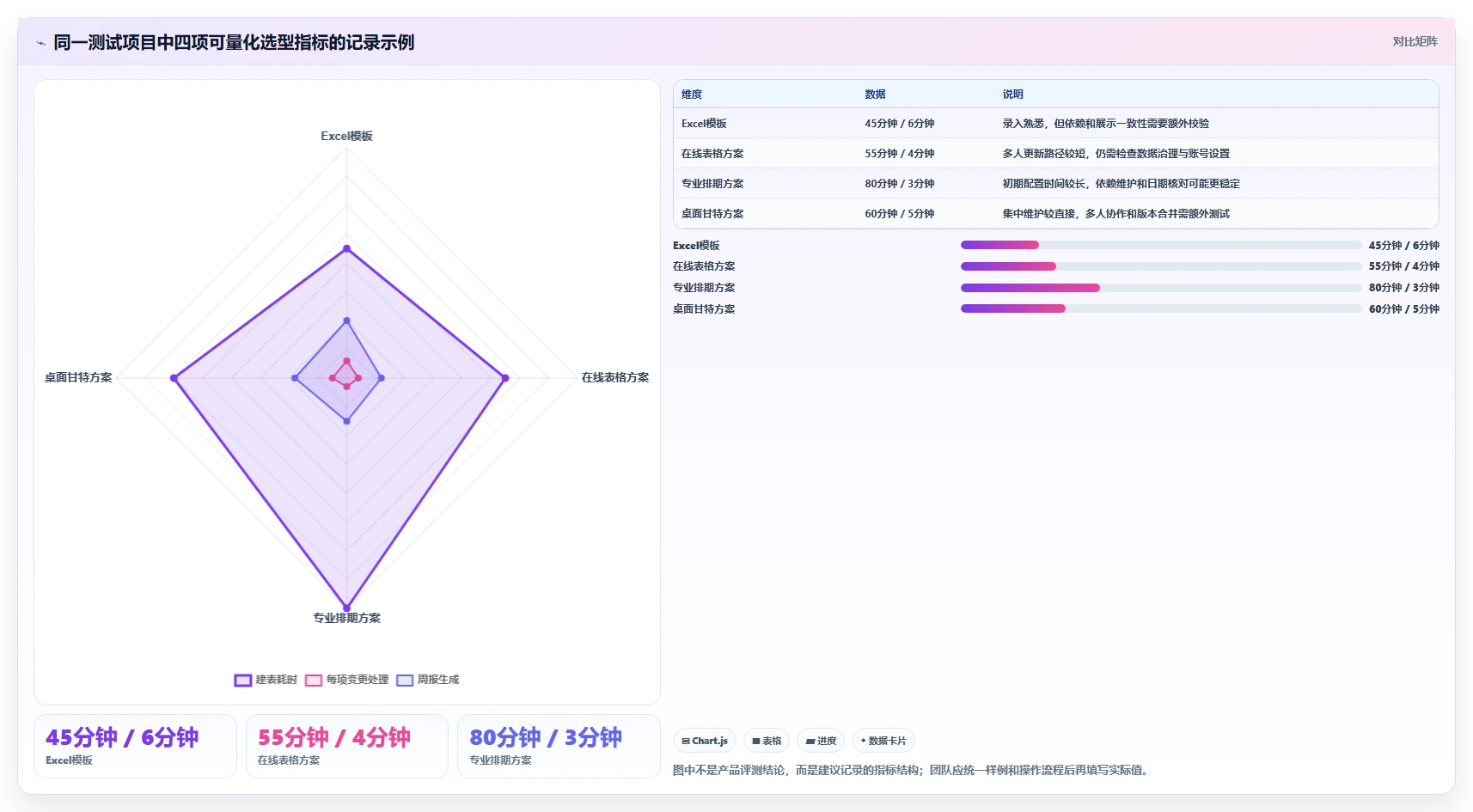Click the 在线表格方案 axis label on the radar chart

pos(615,377)
